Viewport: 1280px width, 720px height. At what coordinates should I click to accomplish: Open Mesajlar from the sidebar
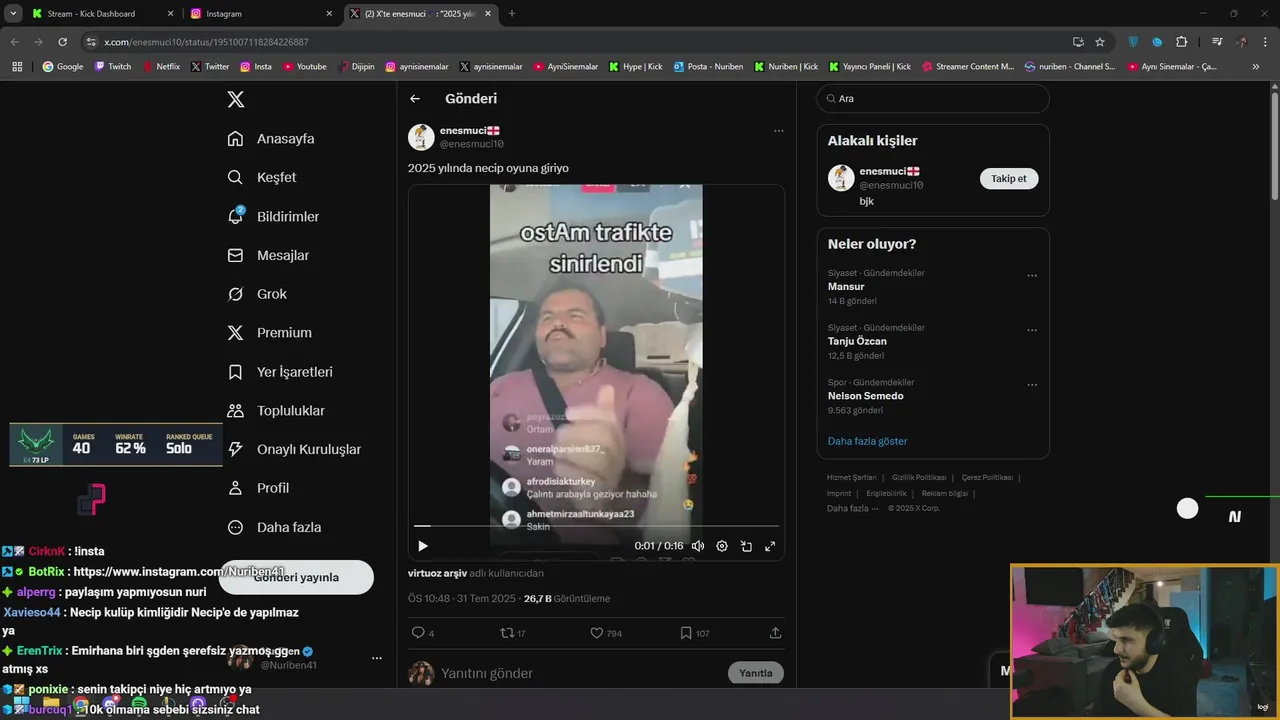(268, 255)
